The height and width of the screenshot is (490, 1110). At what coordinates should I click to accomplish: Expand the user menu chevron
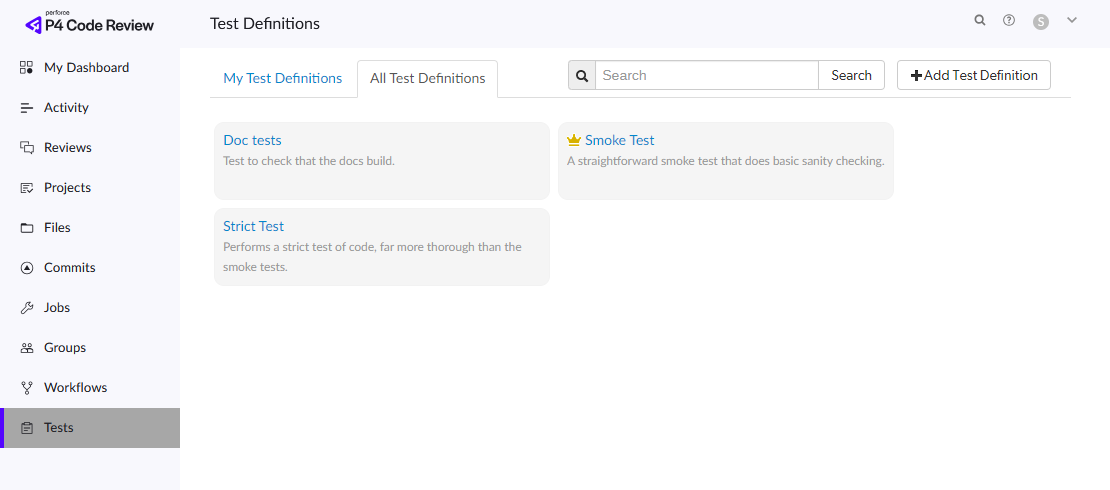tap(1072, 20)
